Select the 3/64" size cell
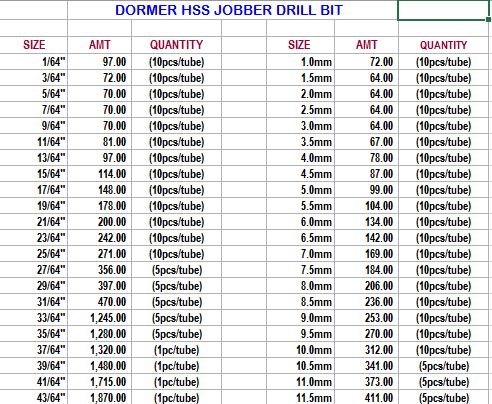Screen dimensions: 492x404 coord(34,78)
